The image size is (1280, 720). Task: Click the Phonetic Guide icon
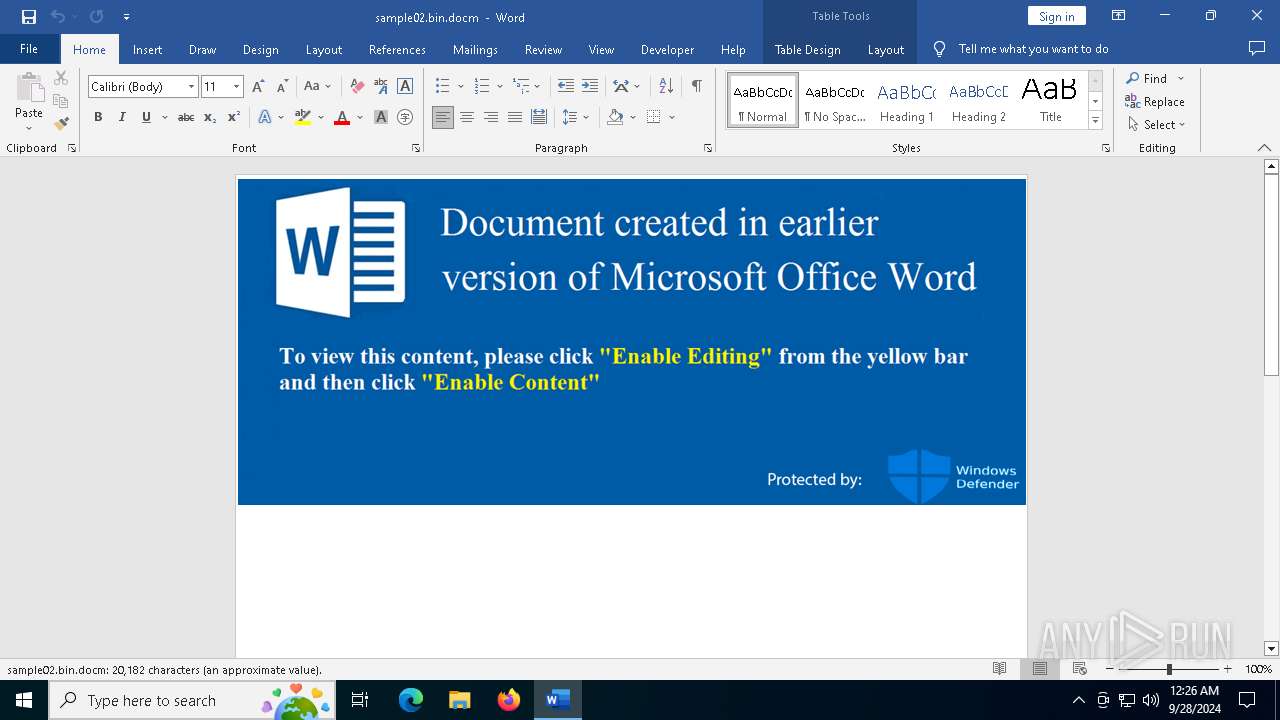(x=381, y=86)
